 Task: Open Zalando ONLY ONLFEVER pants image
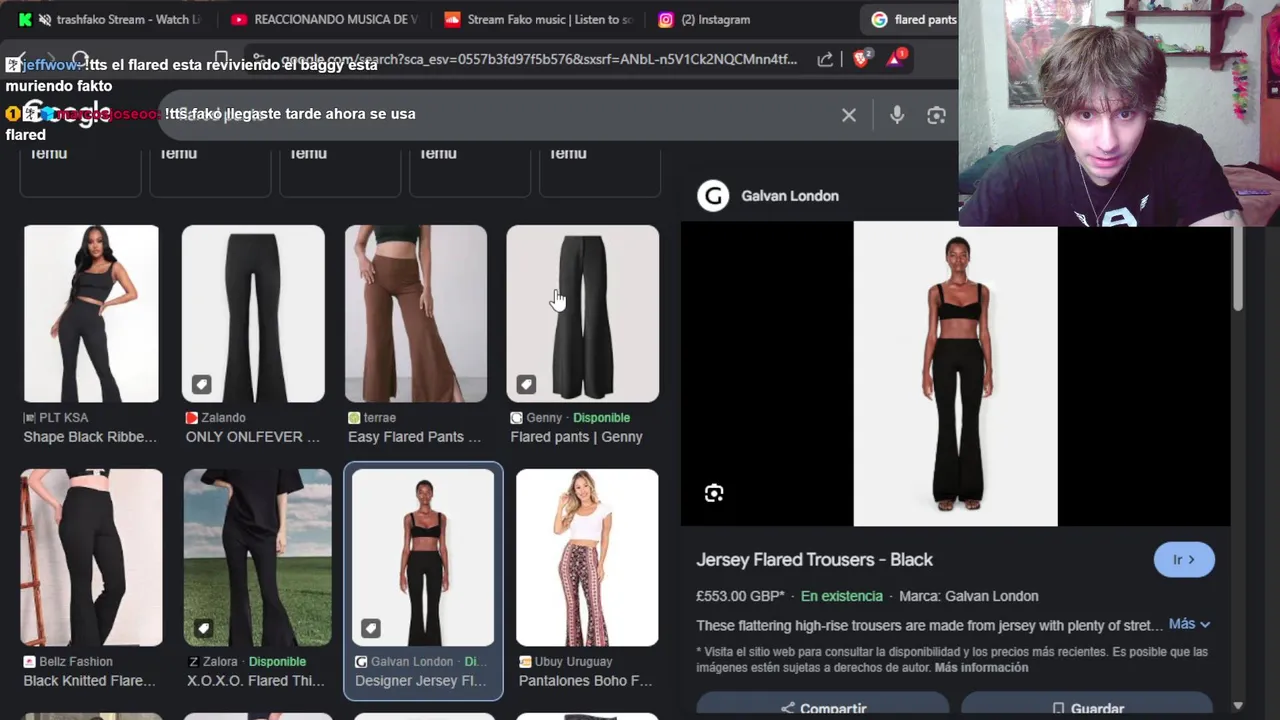point(253,314)
